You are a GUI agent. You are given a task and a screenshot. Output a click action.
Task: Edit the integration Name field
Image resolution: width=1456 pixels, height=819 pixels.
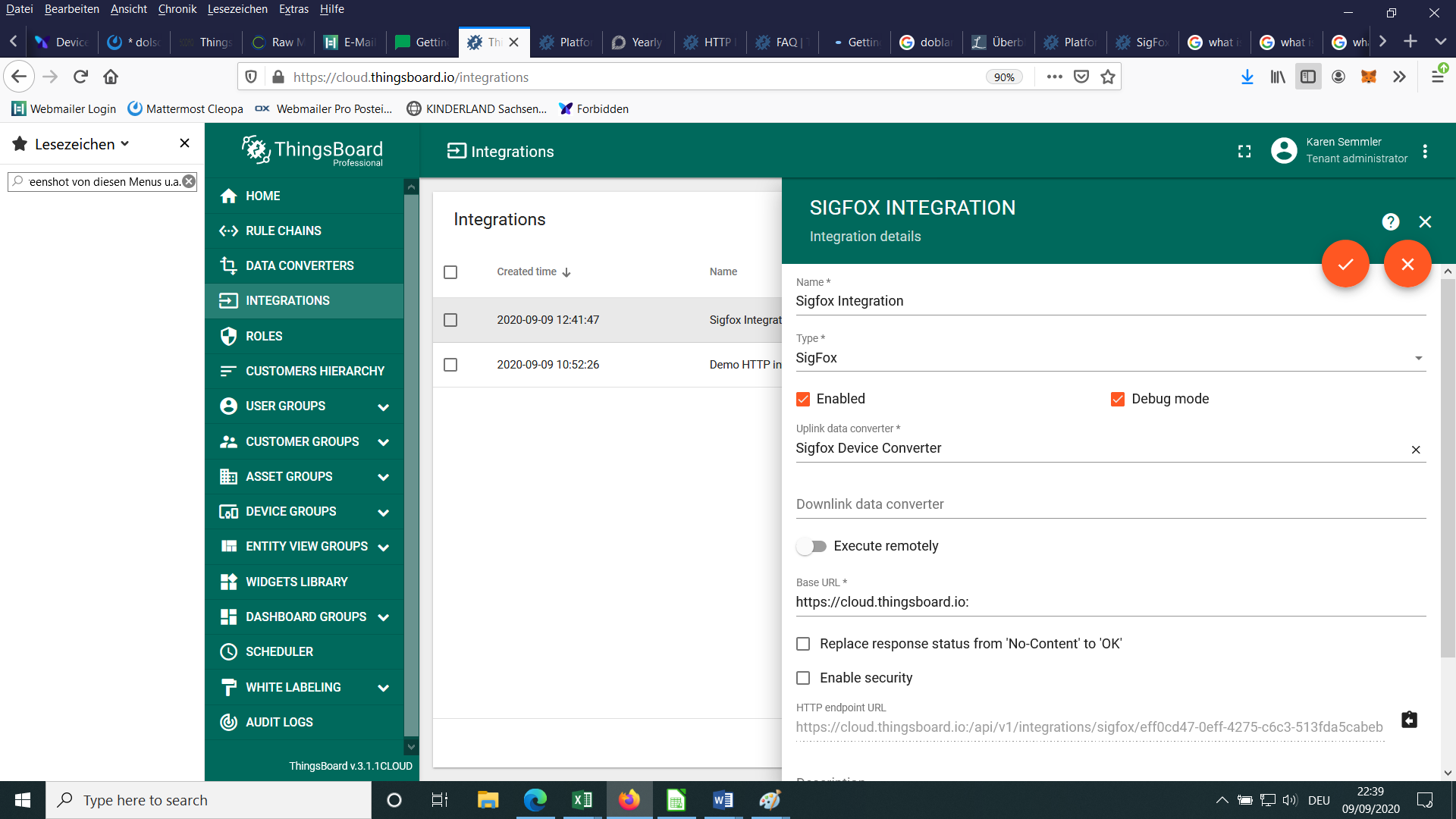click(1111, 301)
